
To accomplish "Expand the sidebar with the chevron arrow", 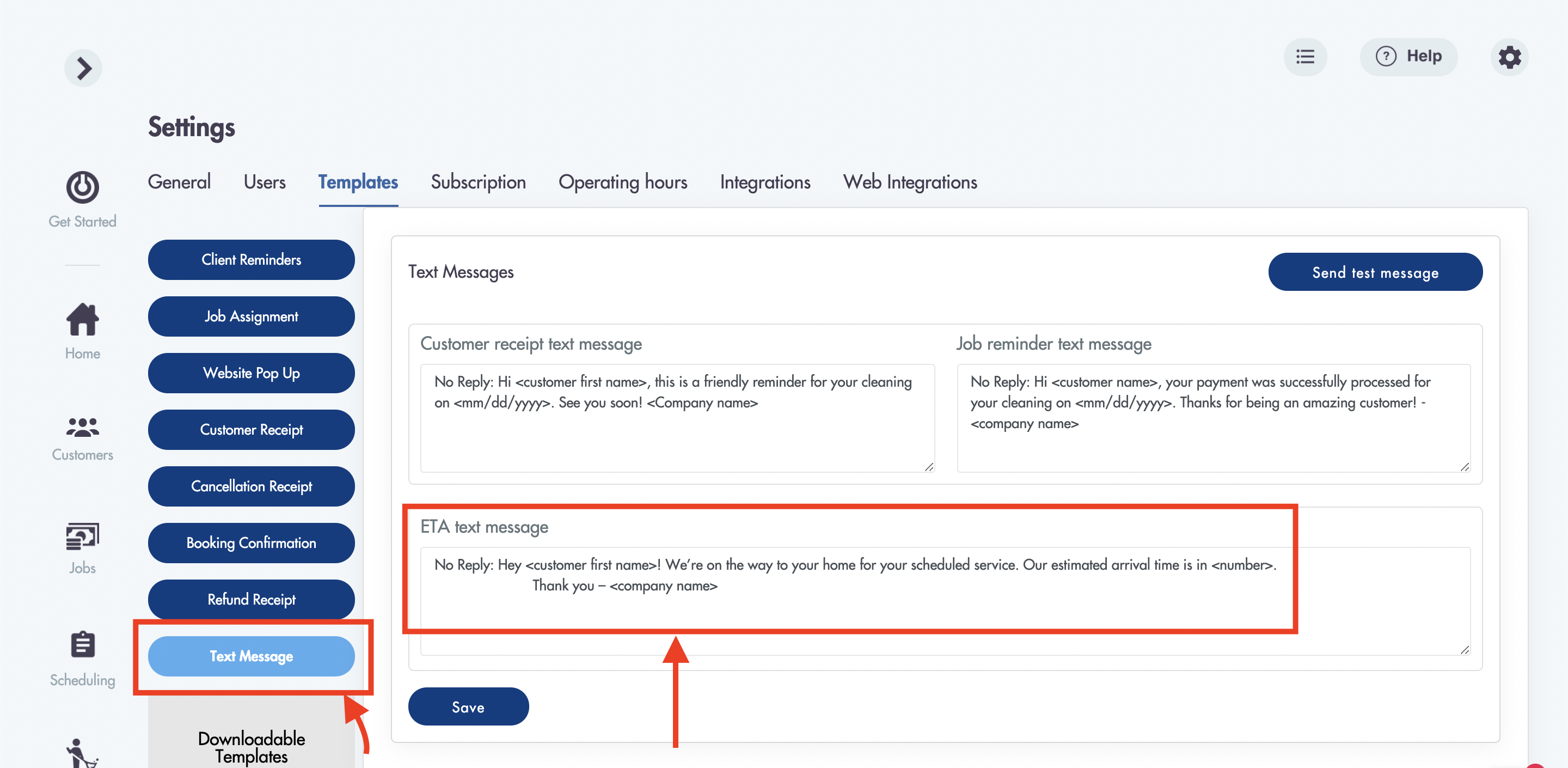I will coord(83,68).
